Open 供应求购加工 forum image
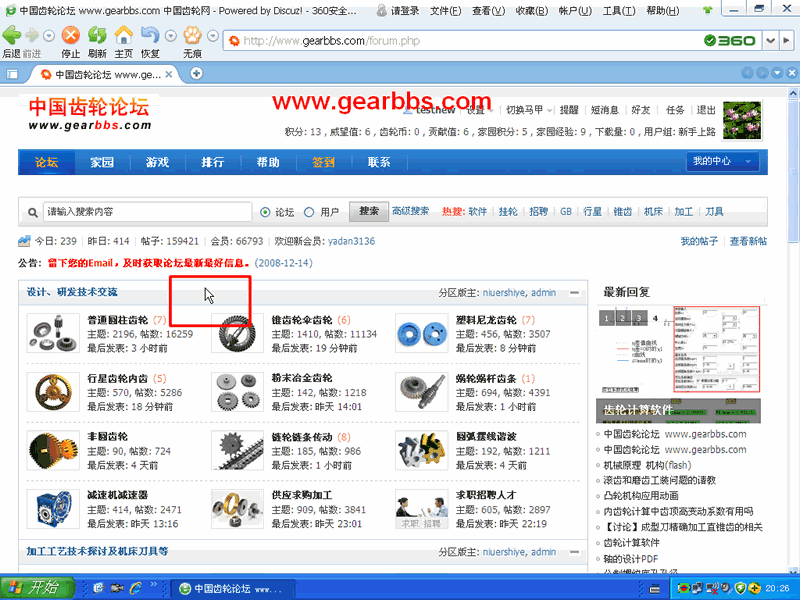 pos(237,509)
